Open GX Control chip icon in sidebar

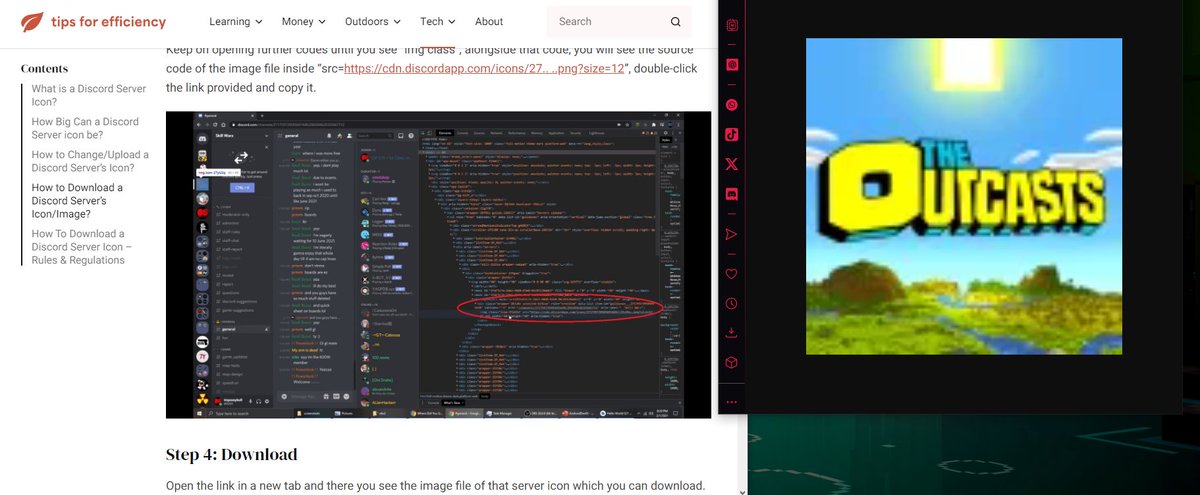[731, 24]
